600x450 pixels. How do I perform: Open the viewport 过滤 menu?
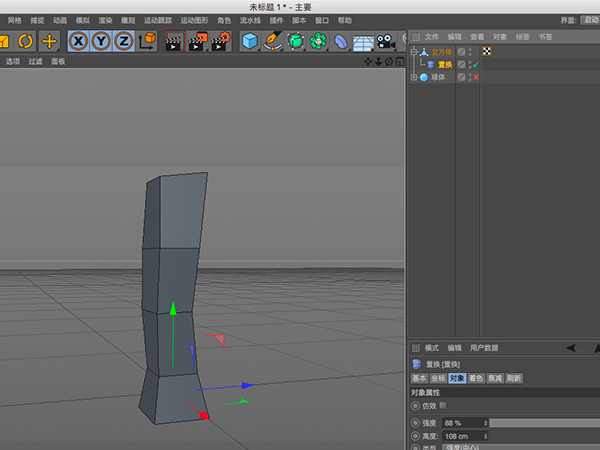pyautogui.click(x=35, y=62)
